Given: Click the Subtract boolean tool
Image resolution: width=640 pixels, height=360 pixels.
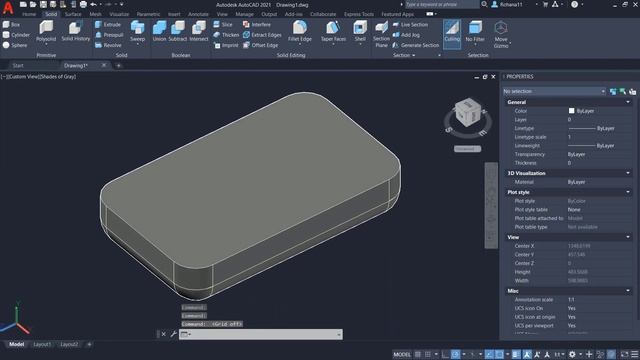Looking at the screenshot, I should (178, 31).
